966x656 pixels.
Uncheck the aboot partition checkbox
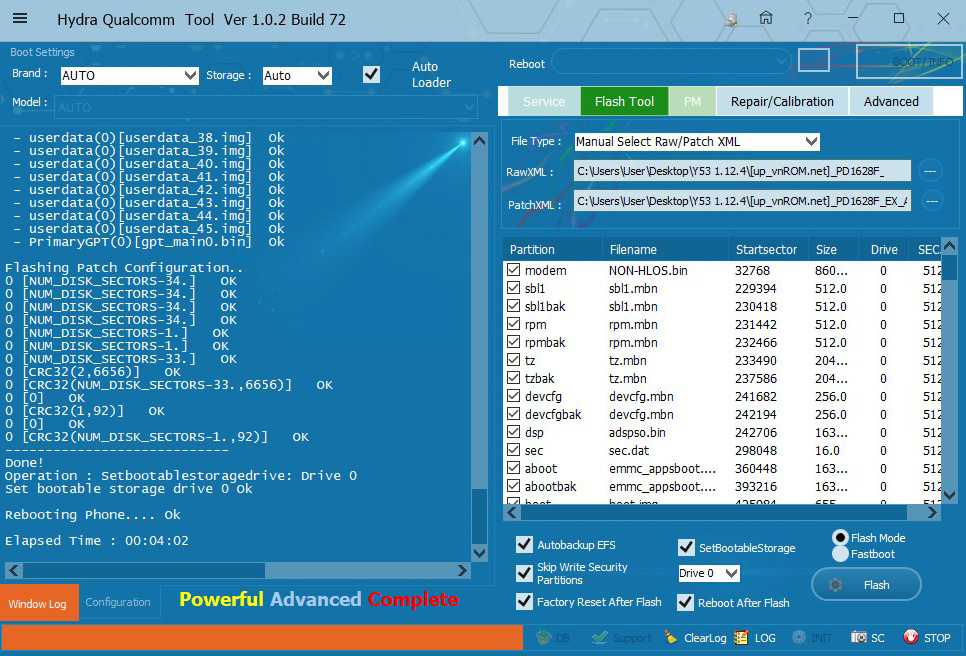coord(513,468)
